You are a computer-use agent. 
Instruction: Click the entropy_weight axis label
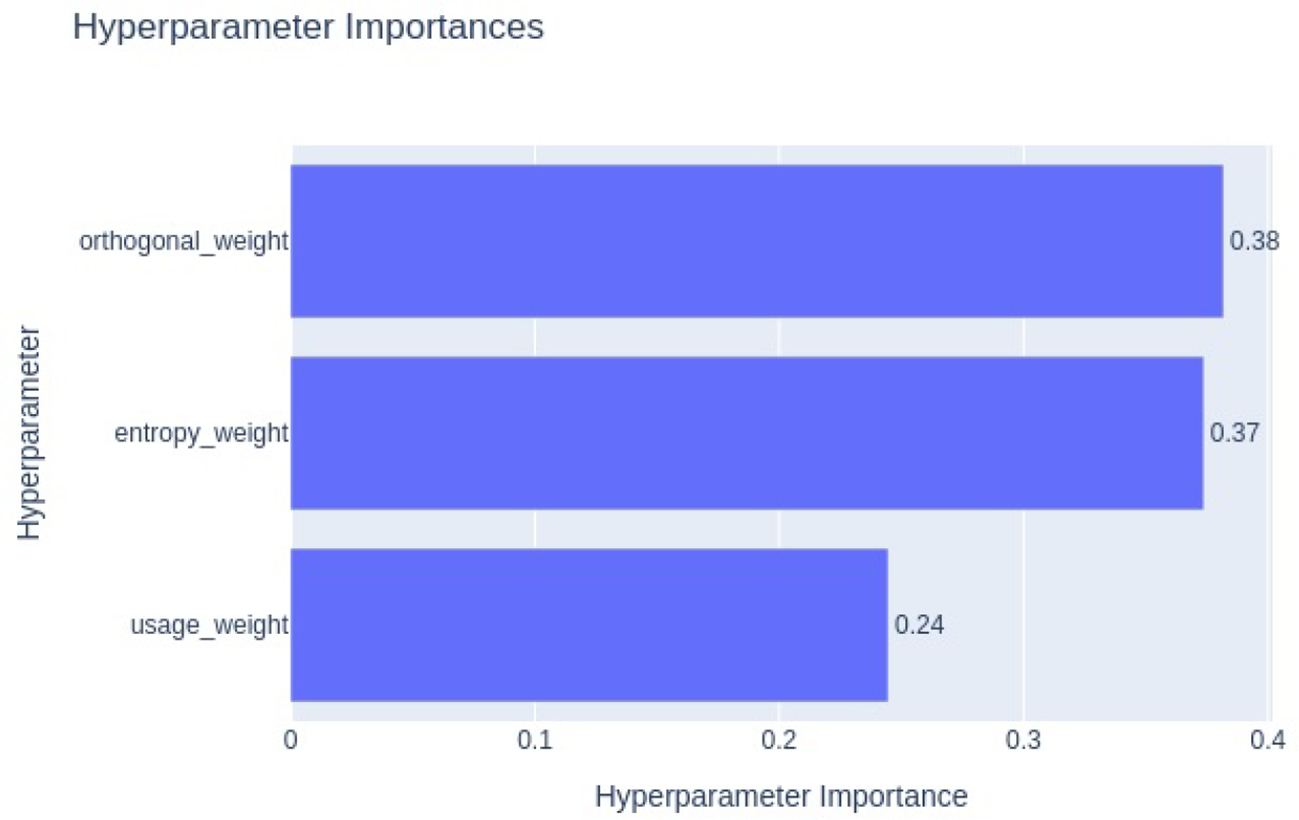pos(201,433)
